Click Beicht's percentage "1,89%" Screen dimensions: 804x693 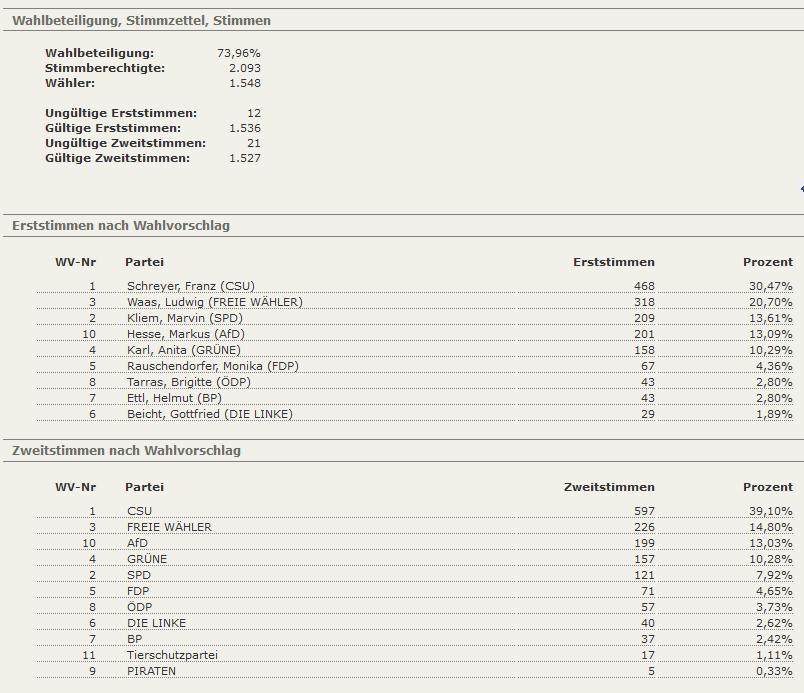(x=774, y=414)
